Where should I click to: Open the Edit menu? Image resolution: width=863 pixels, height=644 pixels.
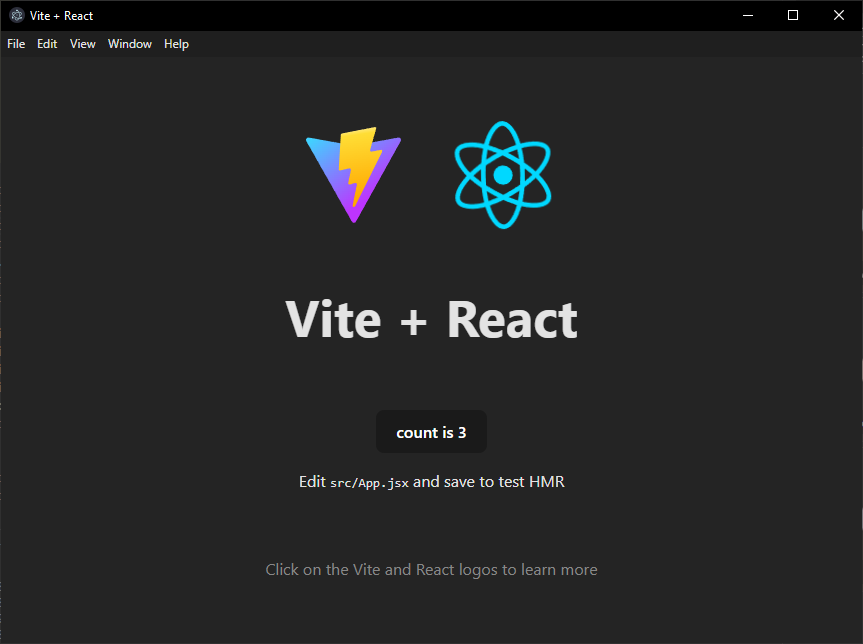47,44
